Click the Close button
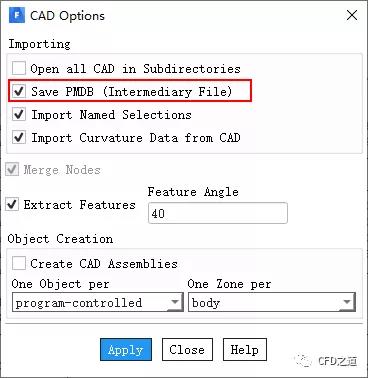The height and width of the screenshot is (378, 368). pyautogui.click(x=187, y=350)
